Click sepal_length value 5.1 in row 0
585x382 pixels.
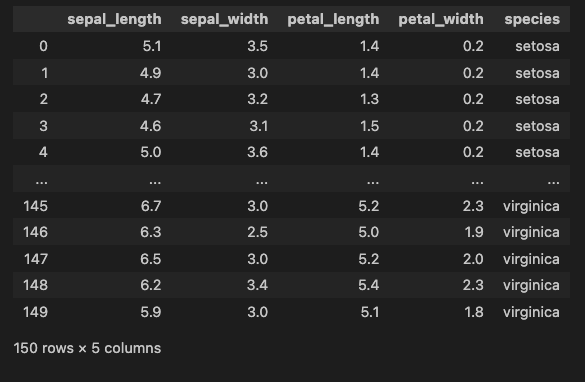(x=152, y=46)
